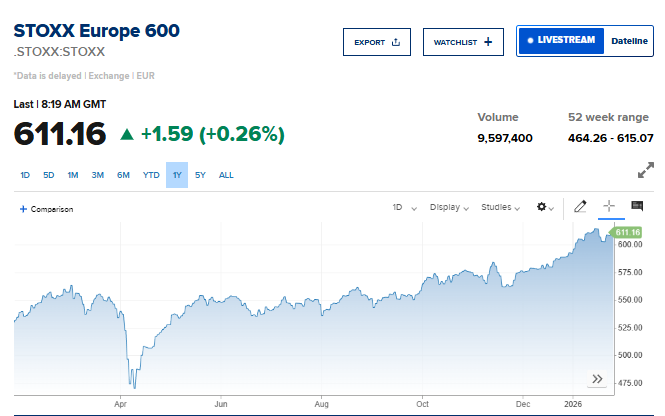
Task: Select the pencil drawing tool
Action: pyautogui.click(x=580, y=207)
